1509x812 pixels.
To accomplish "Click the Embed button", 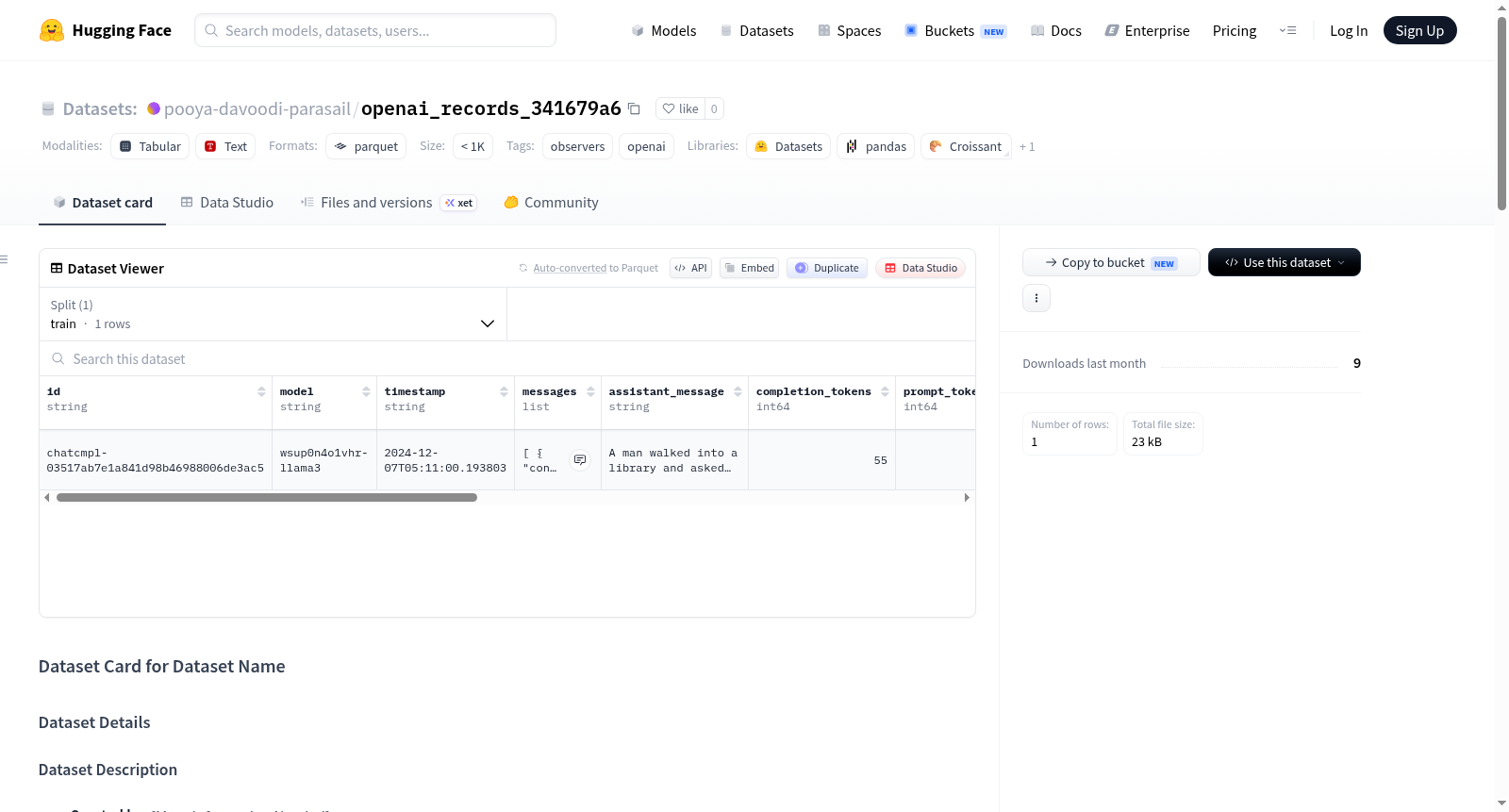I will point(750,268).
